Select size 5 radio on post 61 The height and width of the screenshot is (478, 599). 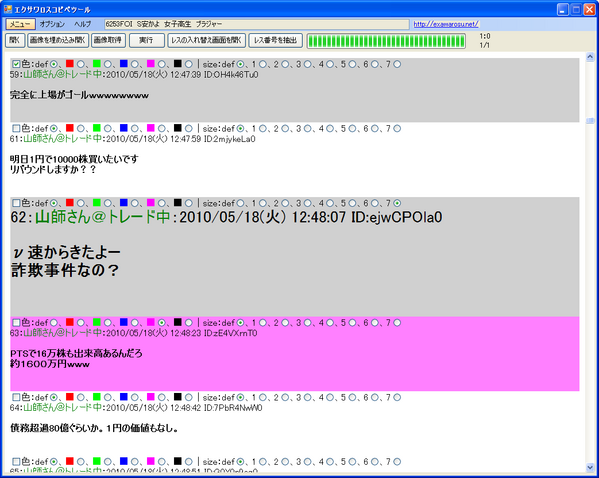[352, 128]
